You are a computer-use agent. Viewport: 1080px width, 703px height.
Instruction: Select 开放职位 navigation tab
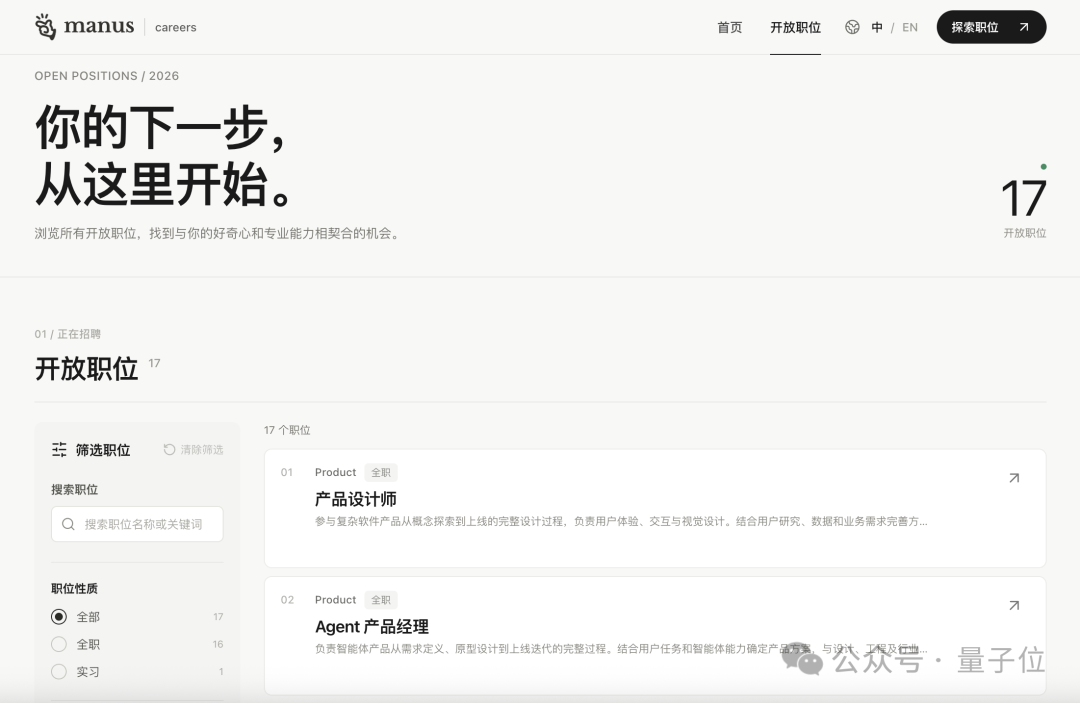pyautogui.click(x=796, y=28)
